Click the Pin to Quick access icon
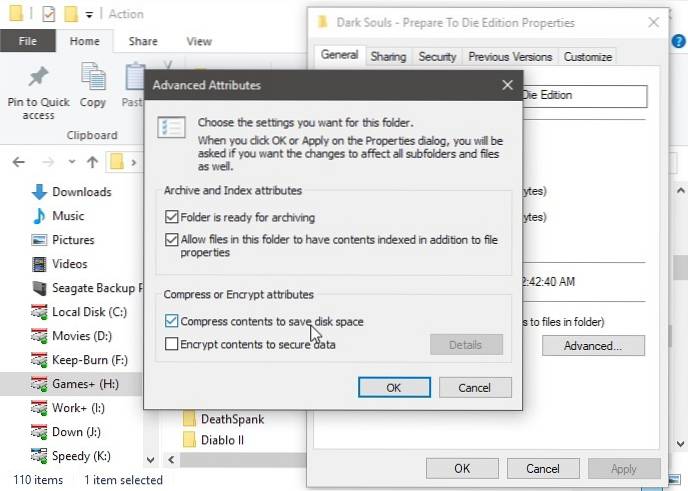The width and height of the screenshot is (688, 491). (x=39, y=77)
